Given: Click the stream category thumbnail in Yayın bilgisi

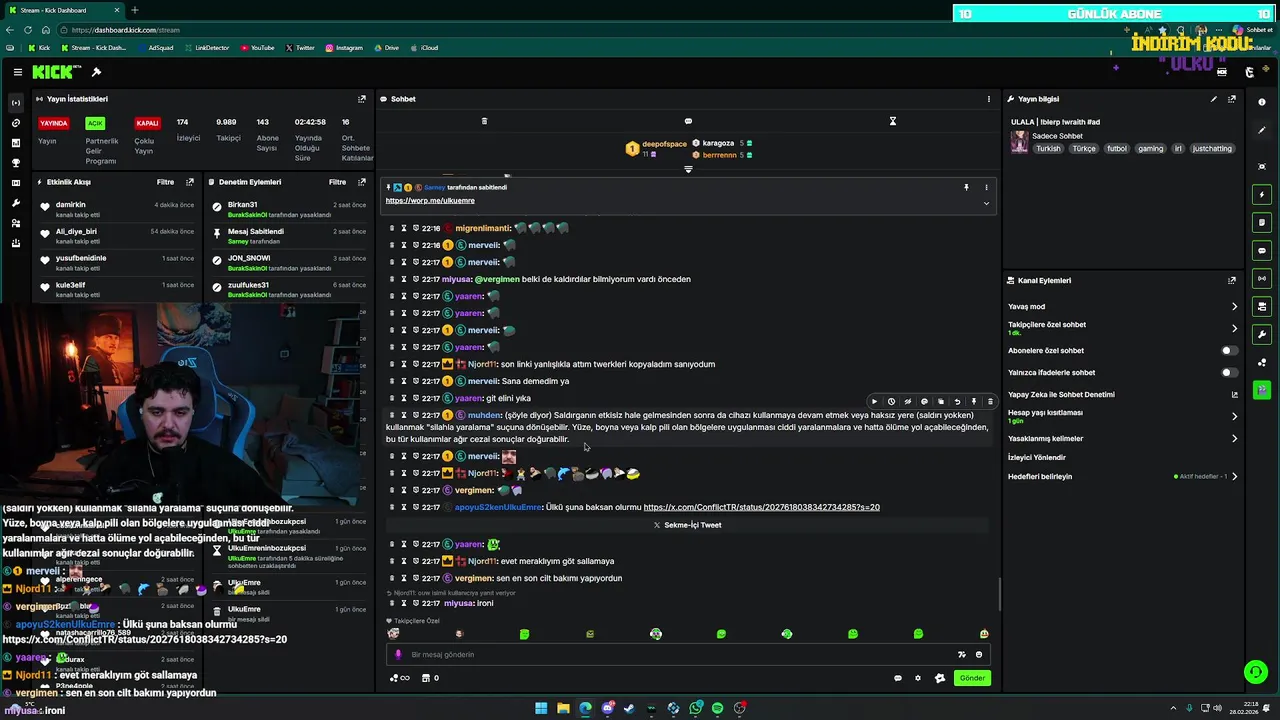Looking at the screenshot, I should tap(1019, 142).
